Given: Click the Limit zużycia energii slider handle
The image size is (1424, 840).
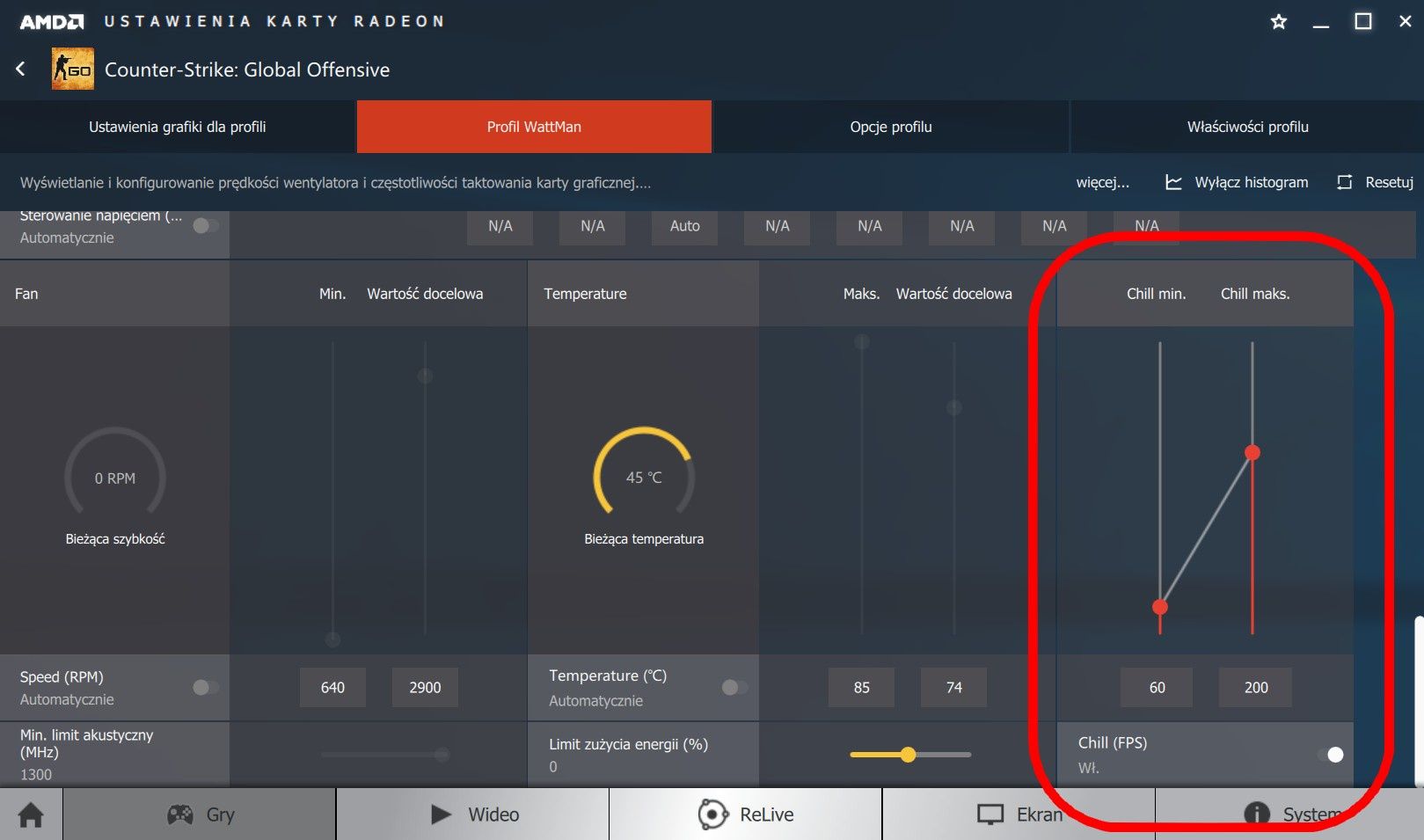Looking at the screenshot, I should pyautogui.click(x=908, y=755).
